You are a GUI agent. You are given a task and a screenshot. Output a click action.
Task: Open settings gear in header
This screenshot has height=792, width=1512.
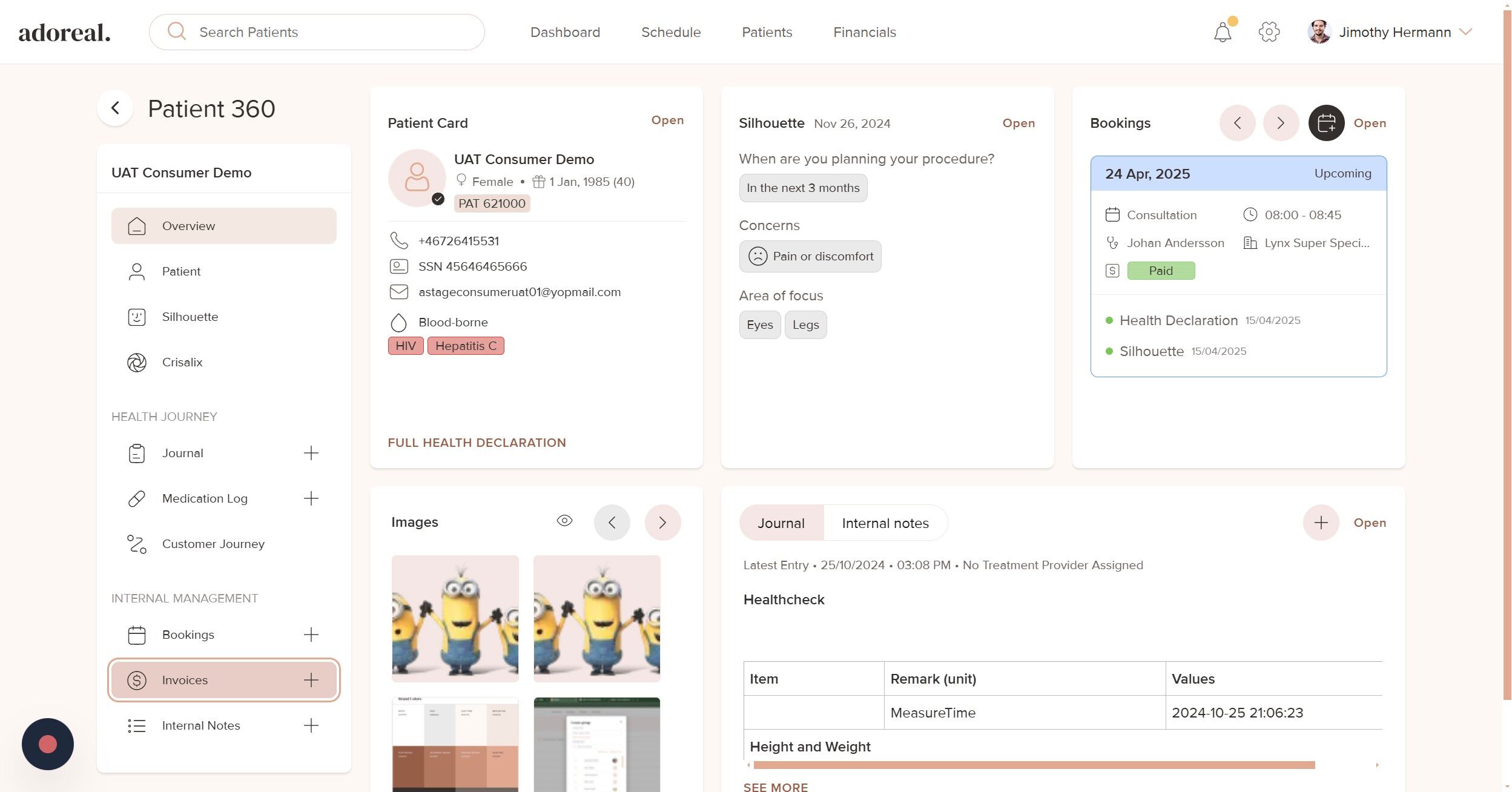click(1269, 32)
